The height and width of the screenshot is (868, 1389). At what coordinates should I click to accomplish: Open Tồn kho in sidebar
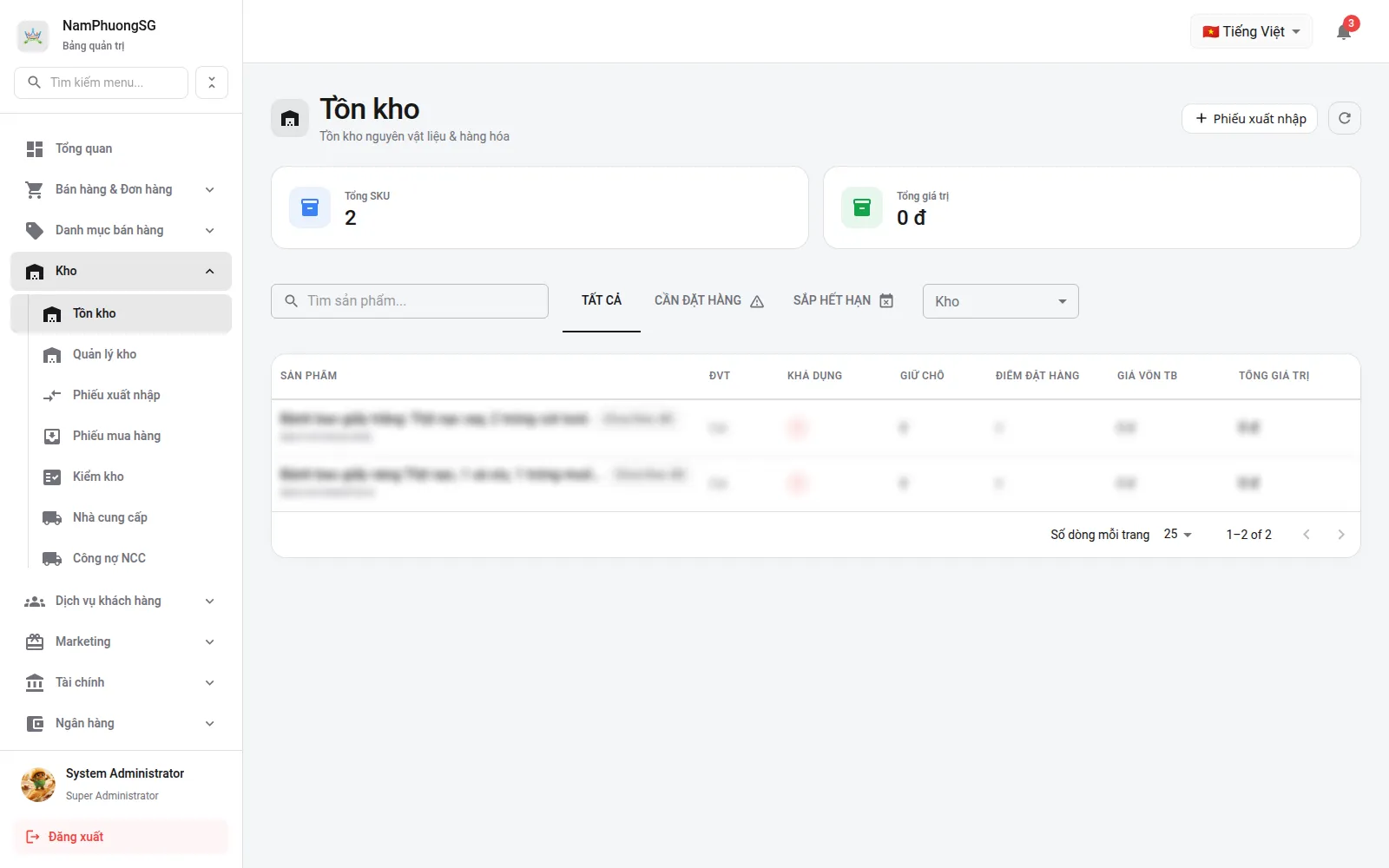[121, 313]
